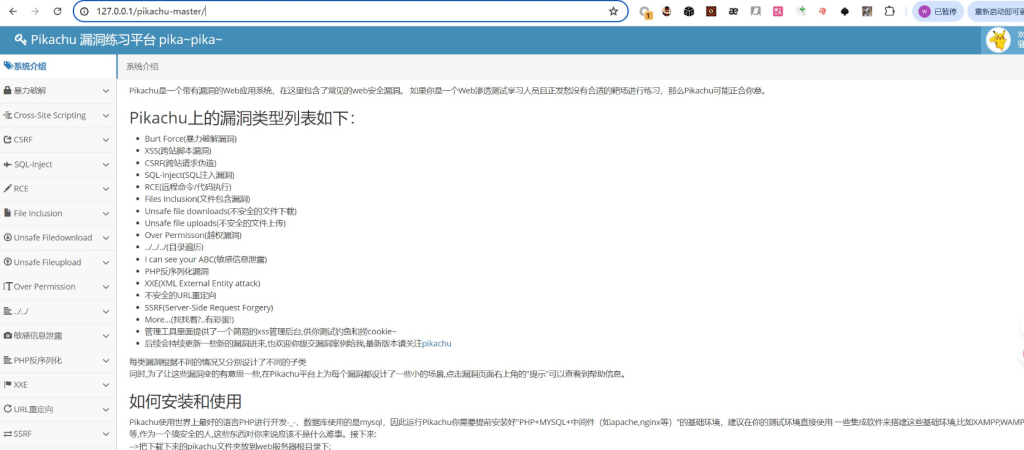Expand the RCE submenu chevron
The width and height of the screenshot is (1024, 450).
[106, 189]
